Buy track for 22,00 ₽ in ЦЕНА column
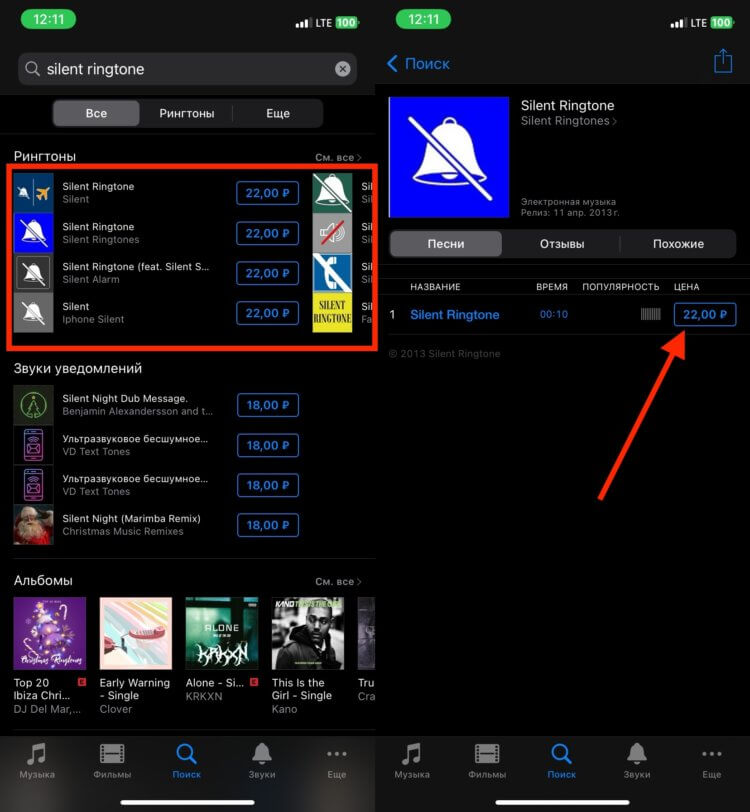The width and height of the screenshot is (750, 812). 704,314
